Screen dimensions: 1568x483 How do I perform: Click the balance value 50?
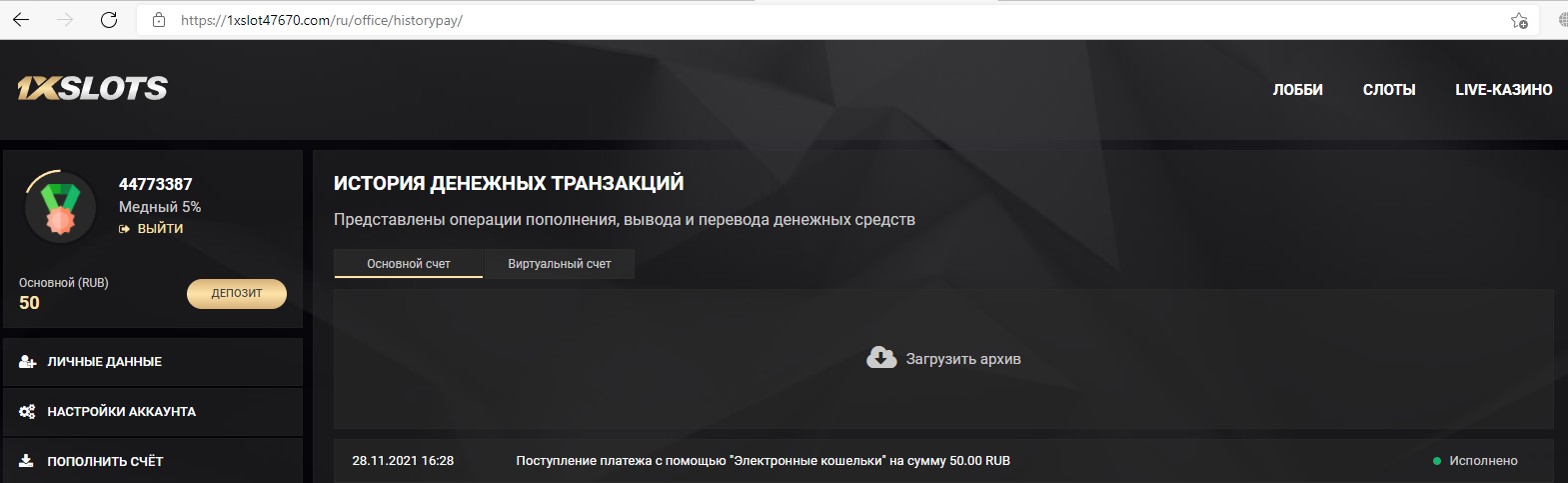29,303
